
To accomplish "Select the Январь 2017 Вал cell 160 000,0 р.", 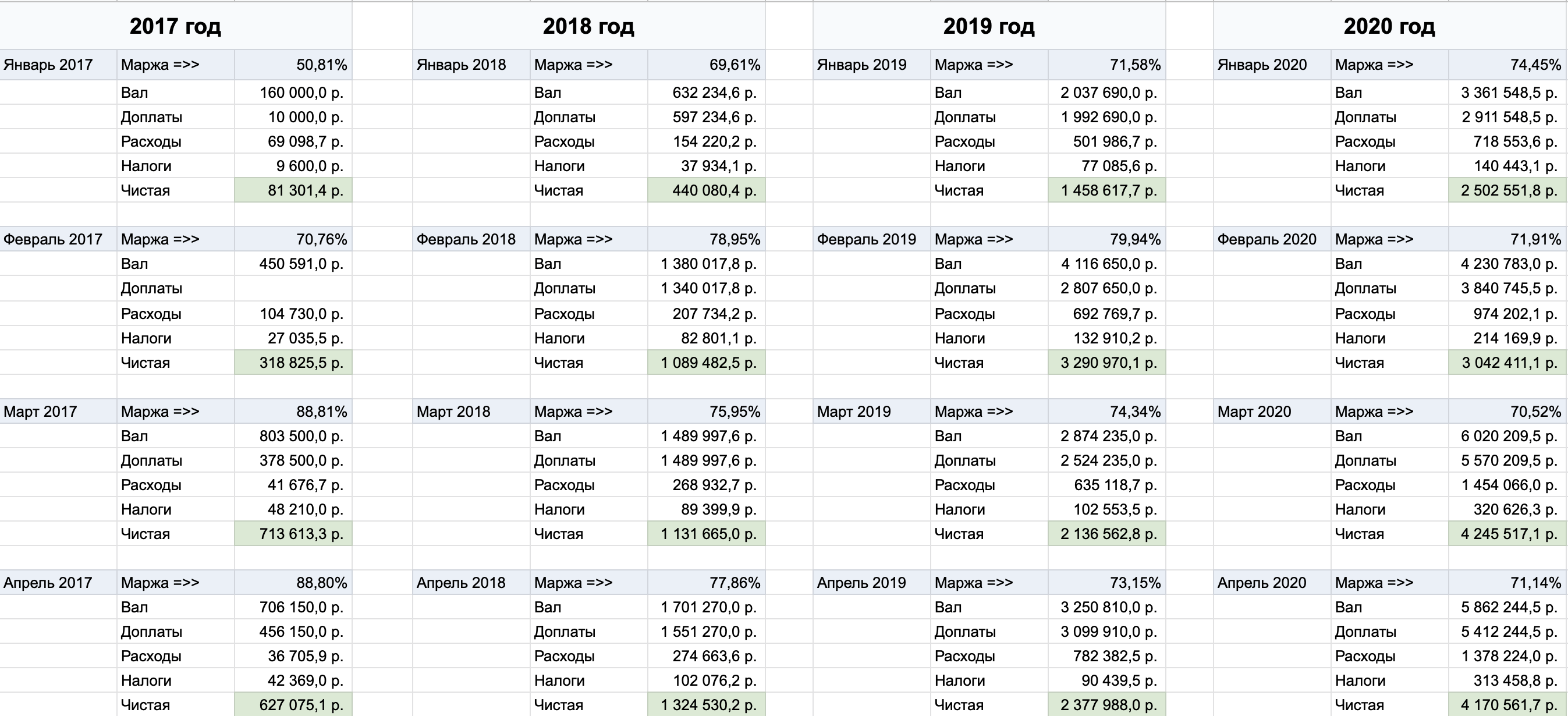I will 293,93.
